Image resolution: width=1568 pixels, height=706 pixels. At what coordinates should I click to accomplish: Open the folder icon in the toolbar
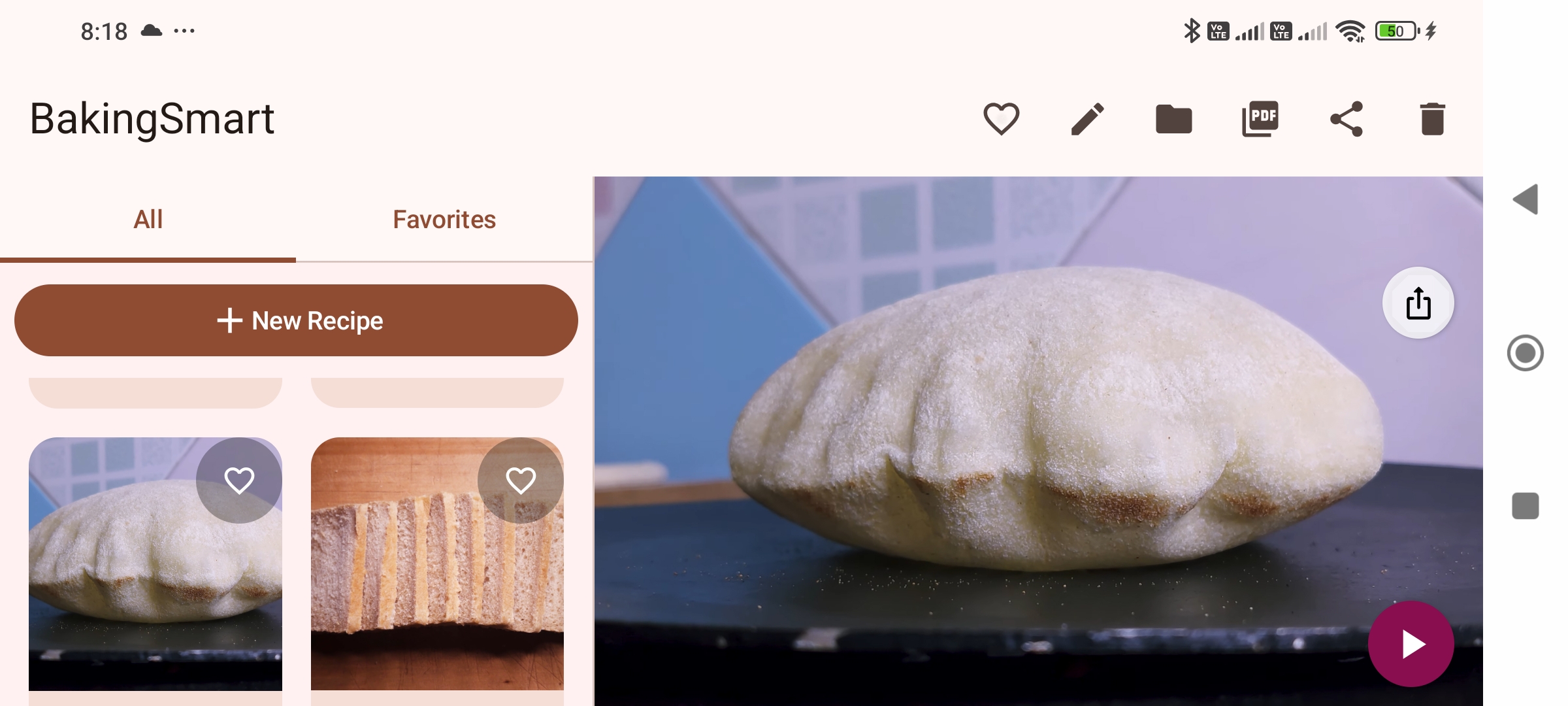coord(1173,119)
